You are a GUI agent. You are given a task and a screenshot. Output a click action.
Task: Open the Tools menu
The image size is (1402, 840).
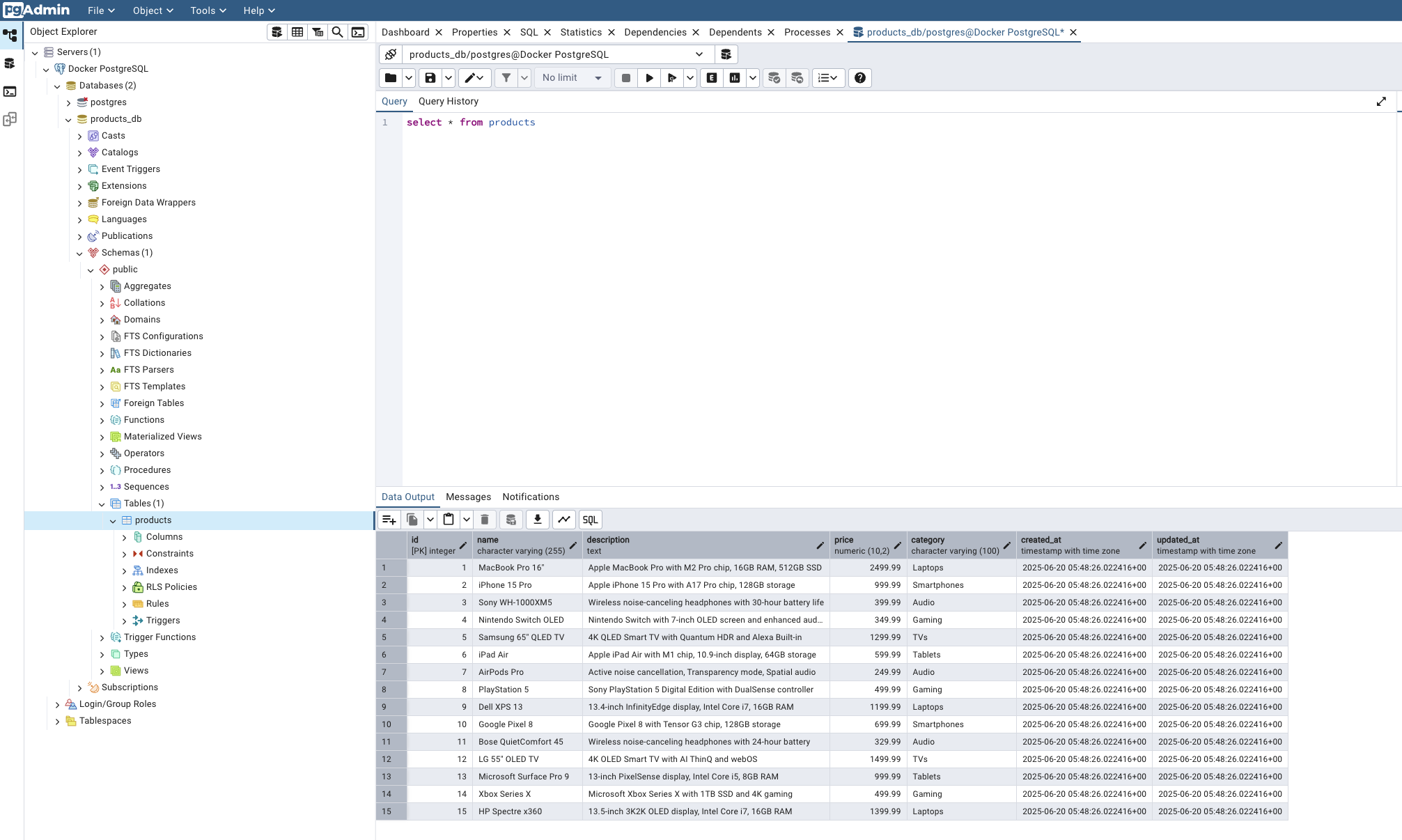point(208,10)
